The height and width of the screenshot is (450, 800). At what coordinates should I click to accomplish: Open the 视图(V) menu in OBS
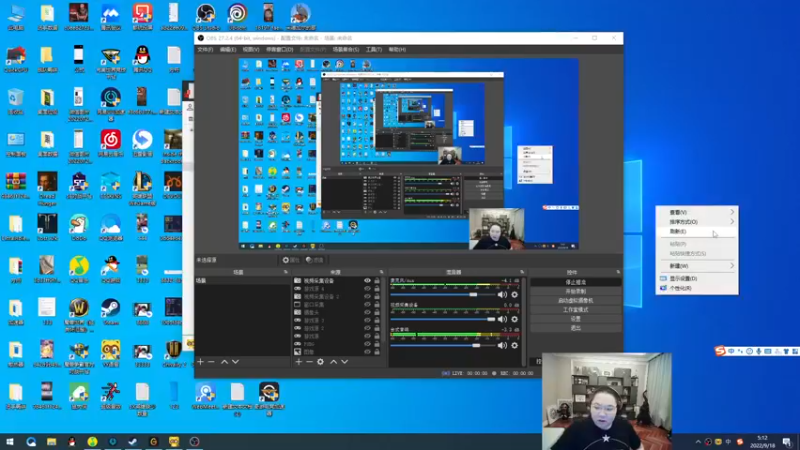(251, 49)
